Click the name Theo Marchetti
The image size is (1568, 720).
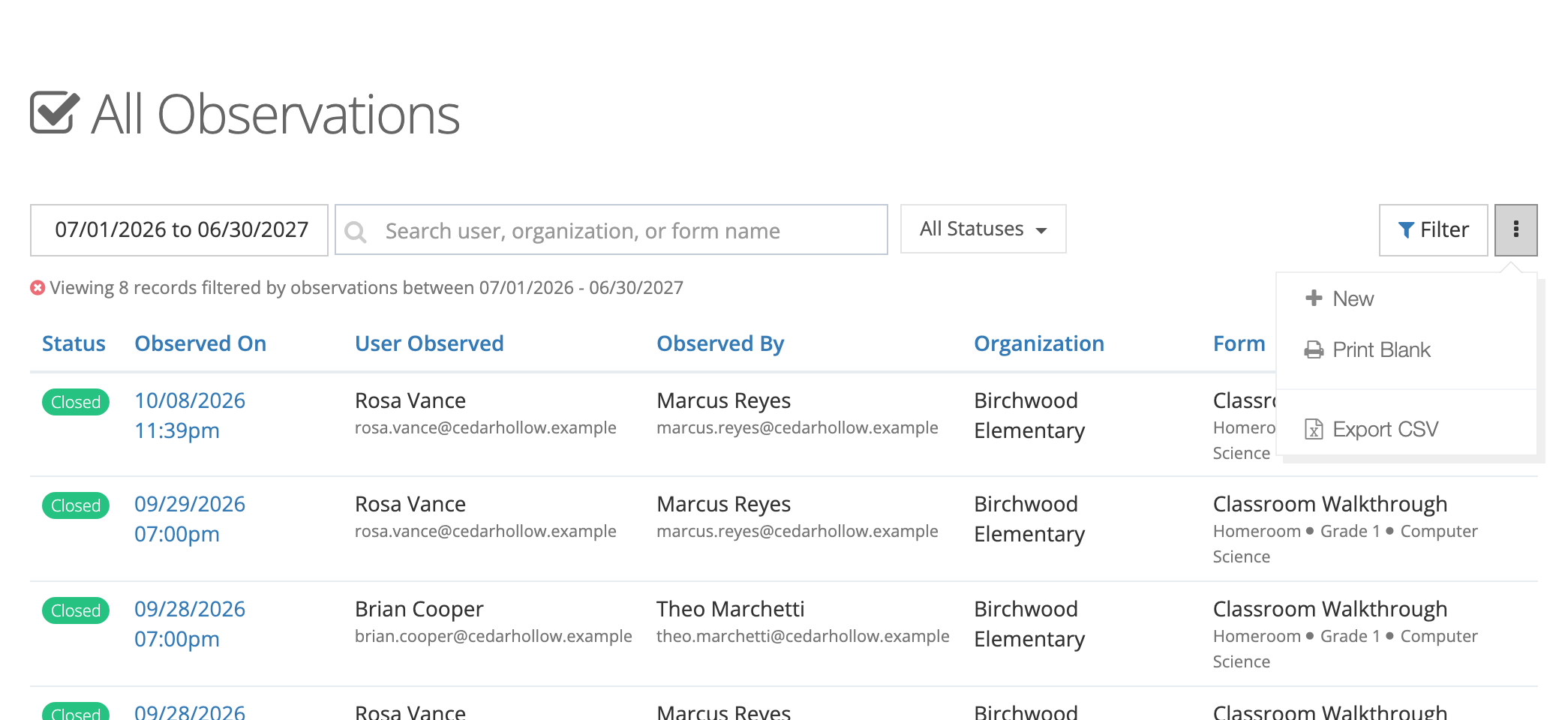[x=731, y=609]
